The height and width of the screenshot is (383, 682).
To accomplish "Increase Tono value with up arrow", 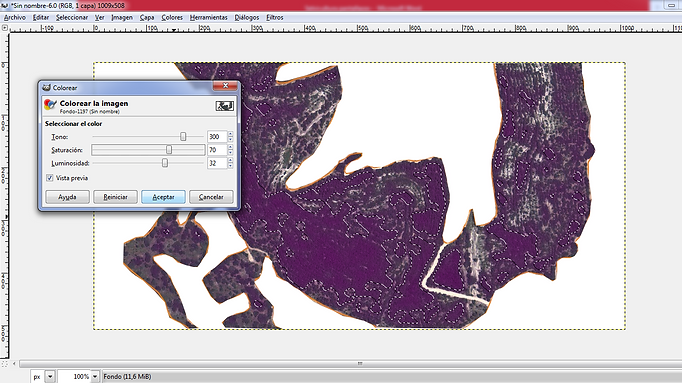I will click(230, 134).
